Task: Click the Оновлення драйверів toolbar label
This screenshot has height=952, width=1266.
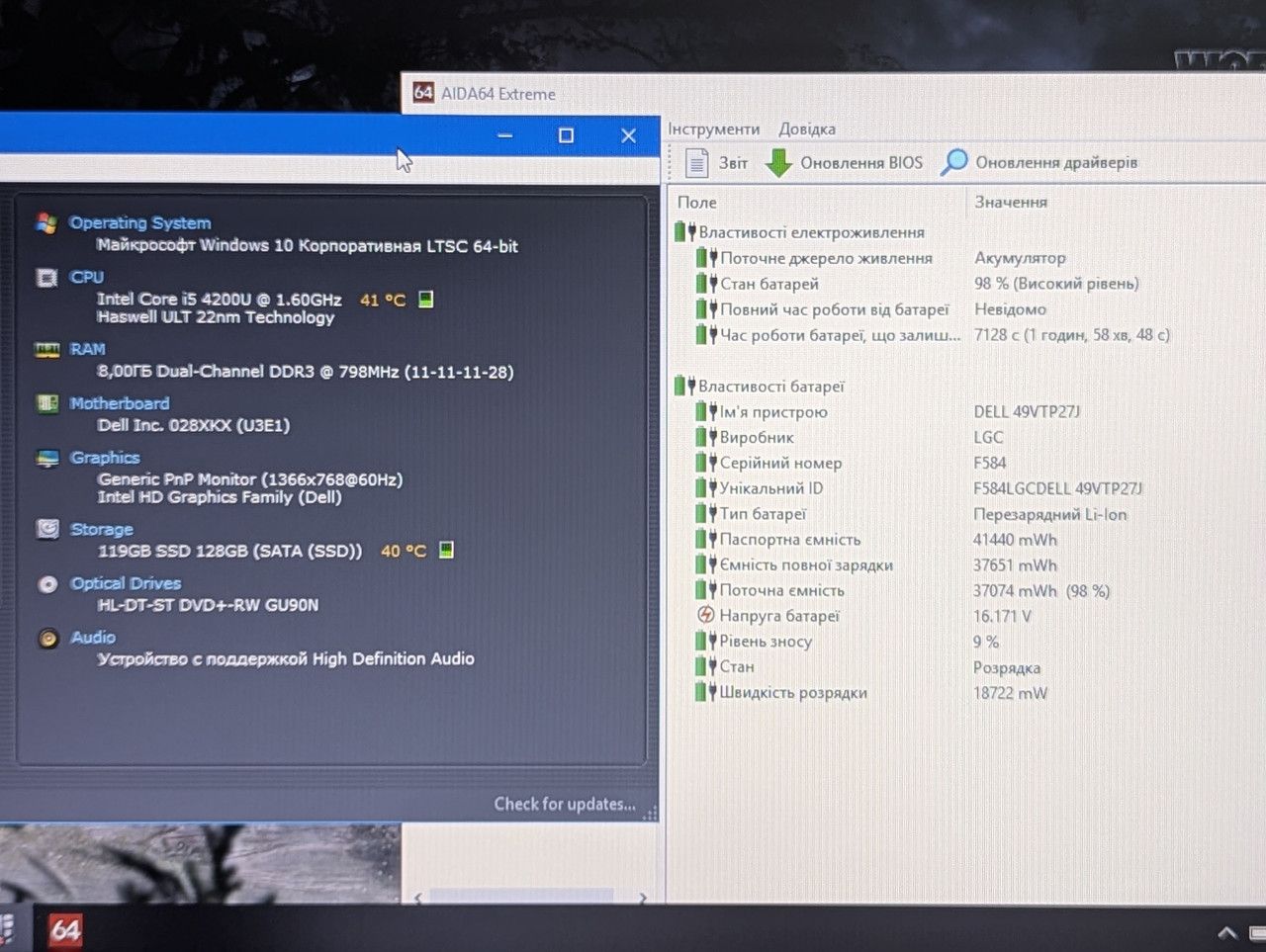Action: point(1056,162)
